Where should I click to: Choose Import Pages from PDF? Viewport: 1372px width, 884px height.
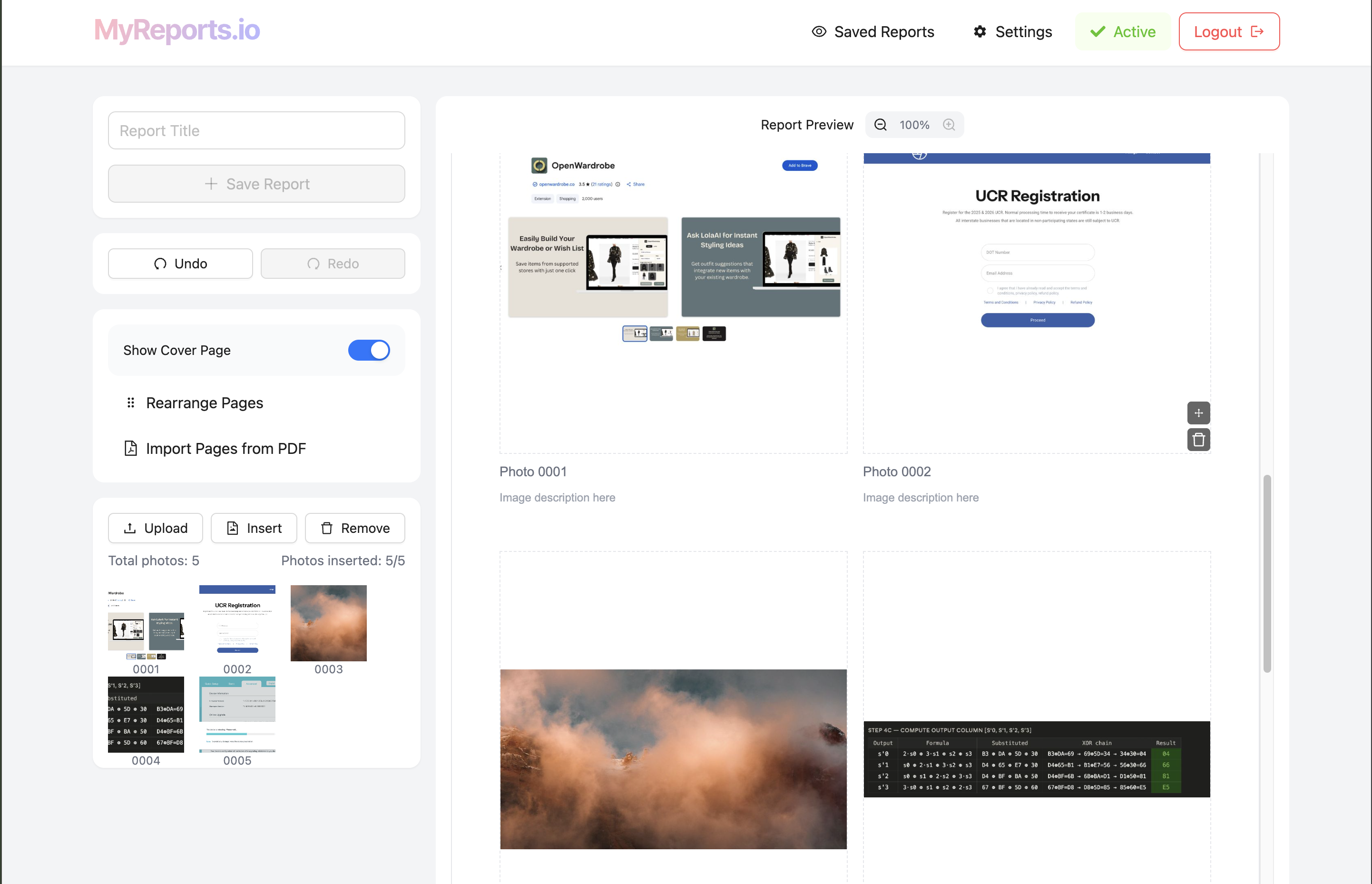pos(215,448)
